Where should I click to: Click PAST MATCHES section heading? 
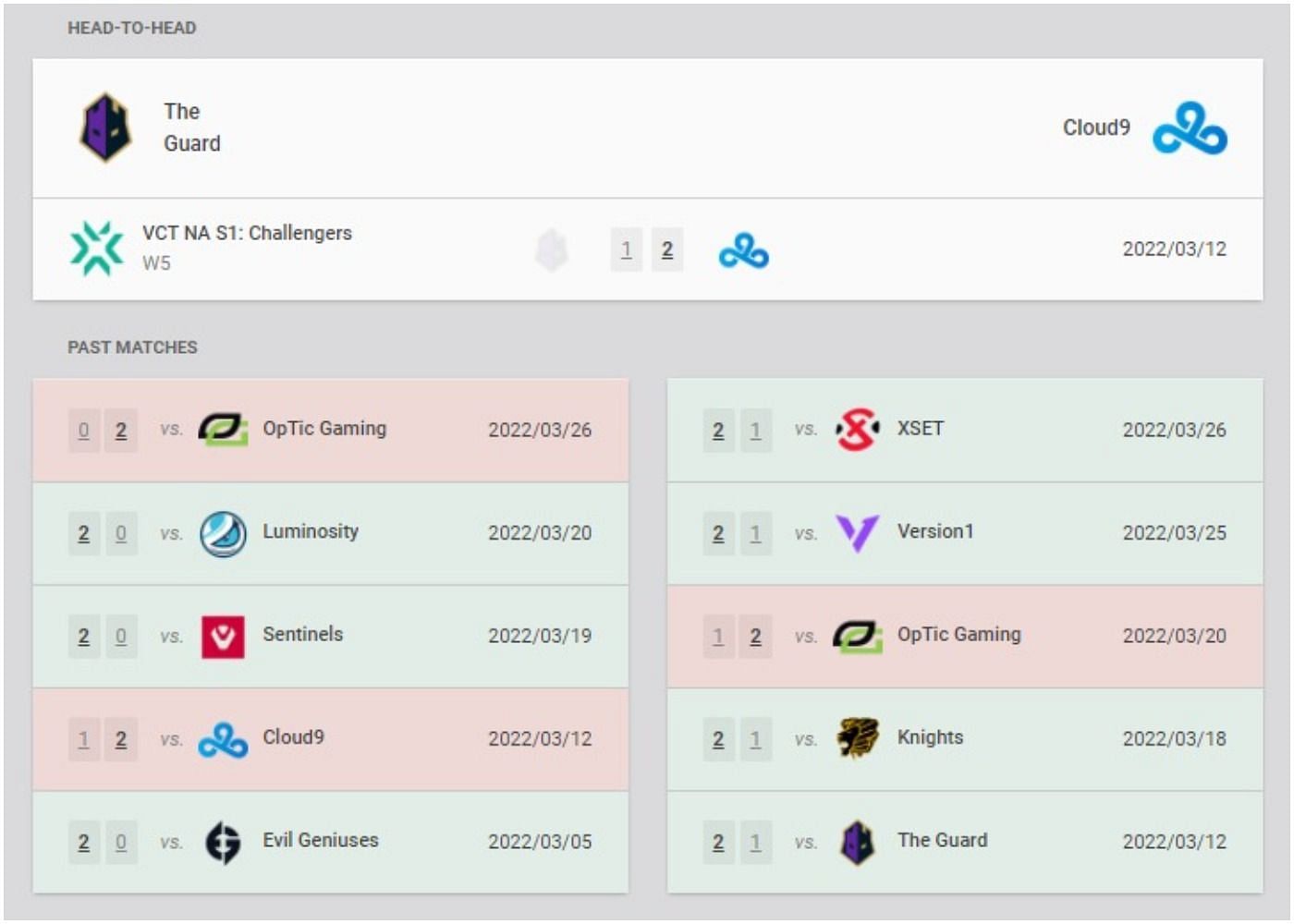click(132, 347)
